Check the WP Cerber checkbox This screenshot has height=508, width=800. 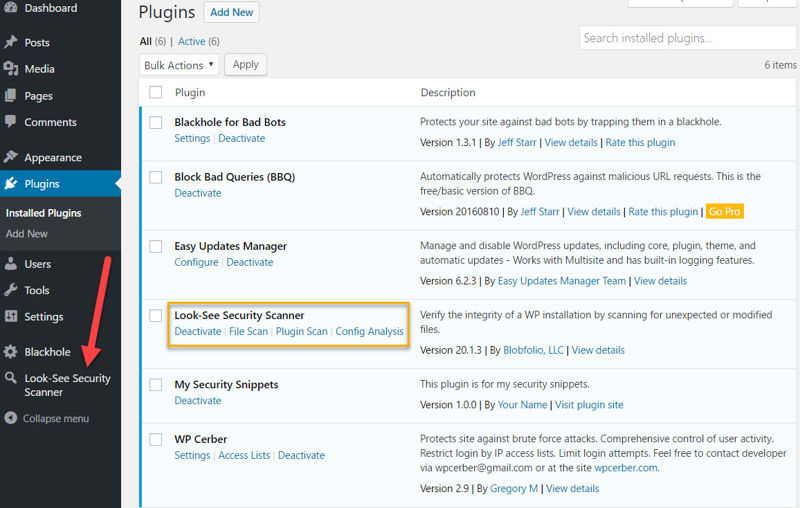(x=156, y=439)
